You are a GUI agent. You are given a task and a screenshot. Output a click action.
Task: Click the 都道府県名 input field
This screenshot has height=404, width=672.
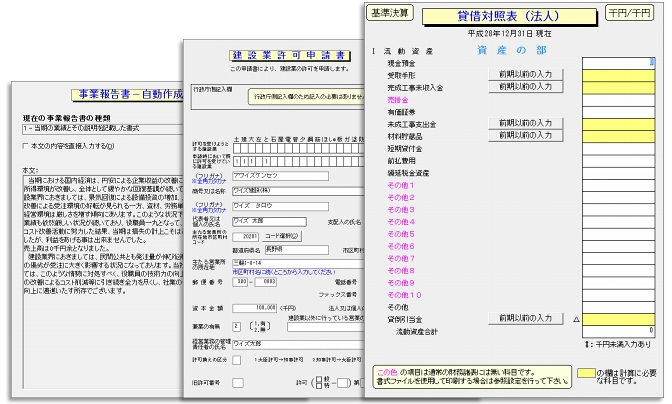pyautogui.click(x=297, y=249)
